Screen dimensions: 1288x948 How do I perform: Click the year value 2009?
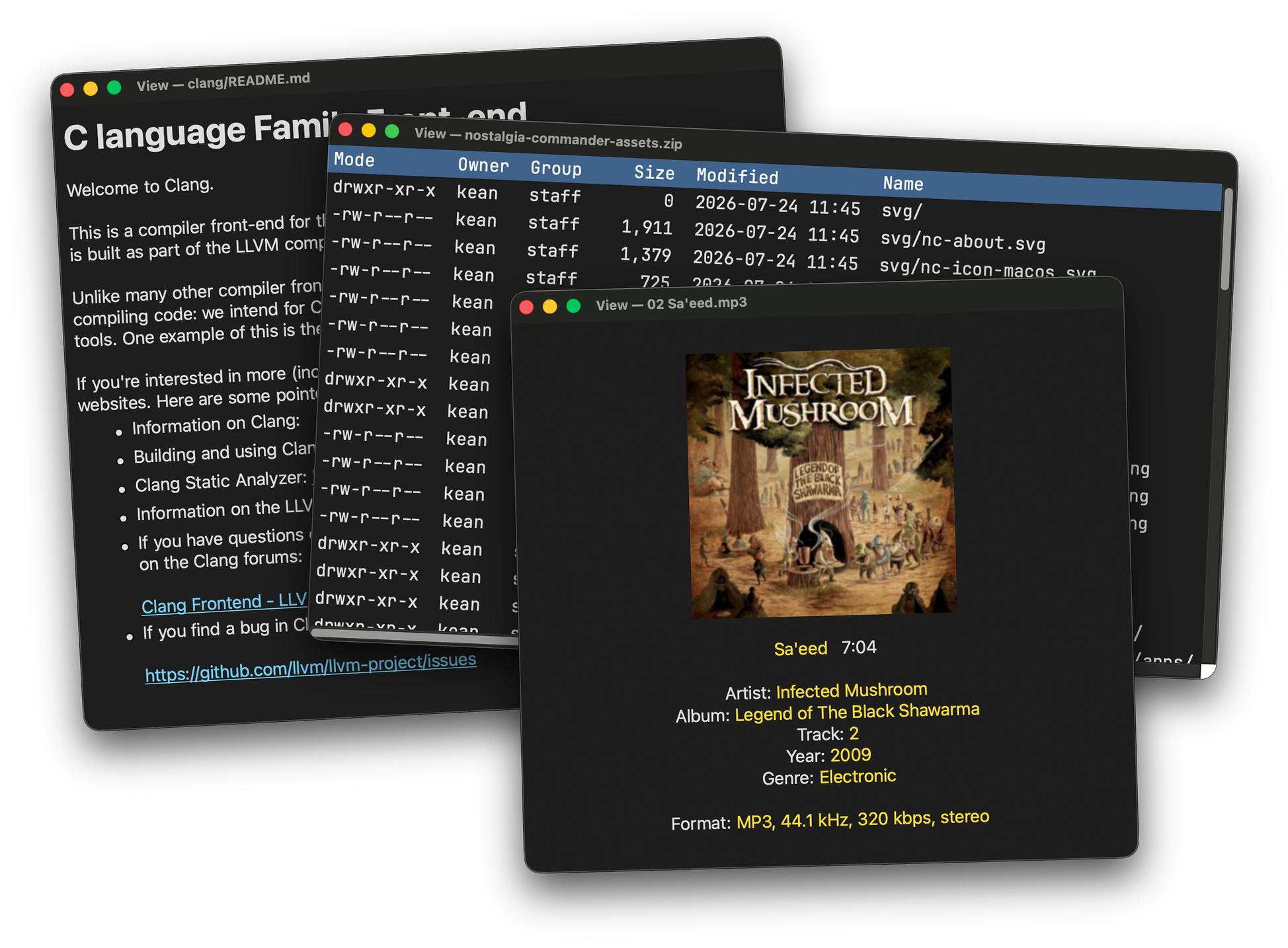coord(850,754)
